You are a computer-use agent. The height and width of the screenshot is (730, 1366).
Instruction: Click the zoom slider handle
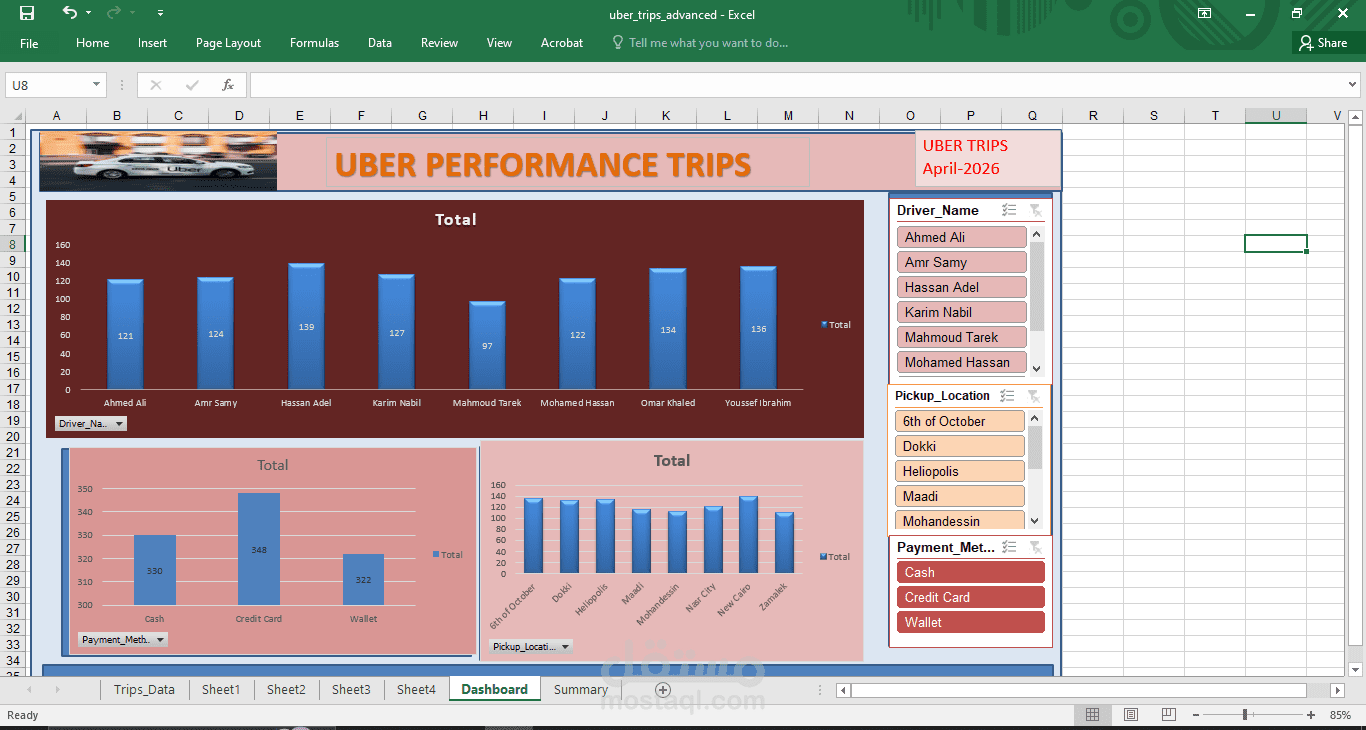tap(1245, 715)
